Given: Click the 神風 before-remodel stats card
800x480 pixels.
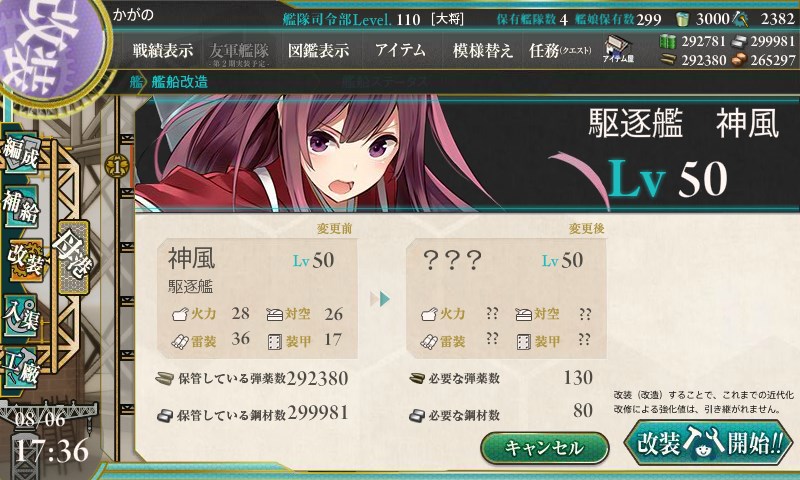Looking at the screenshot, I should pos(257,298).
